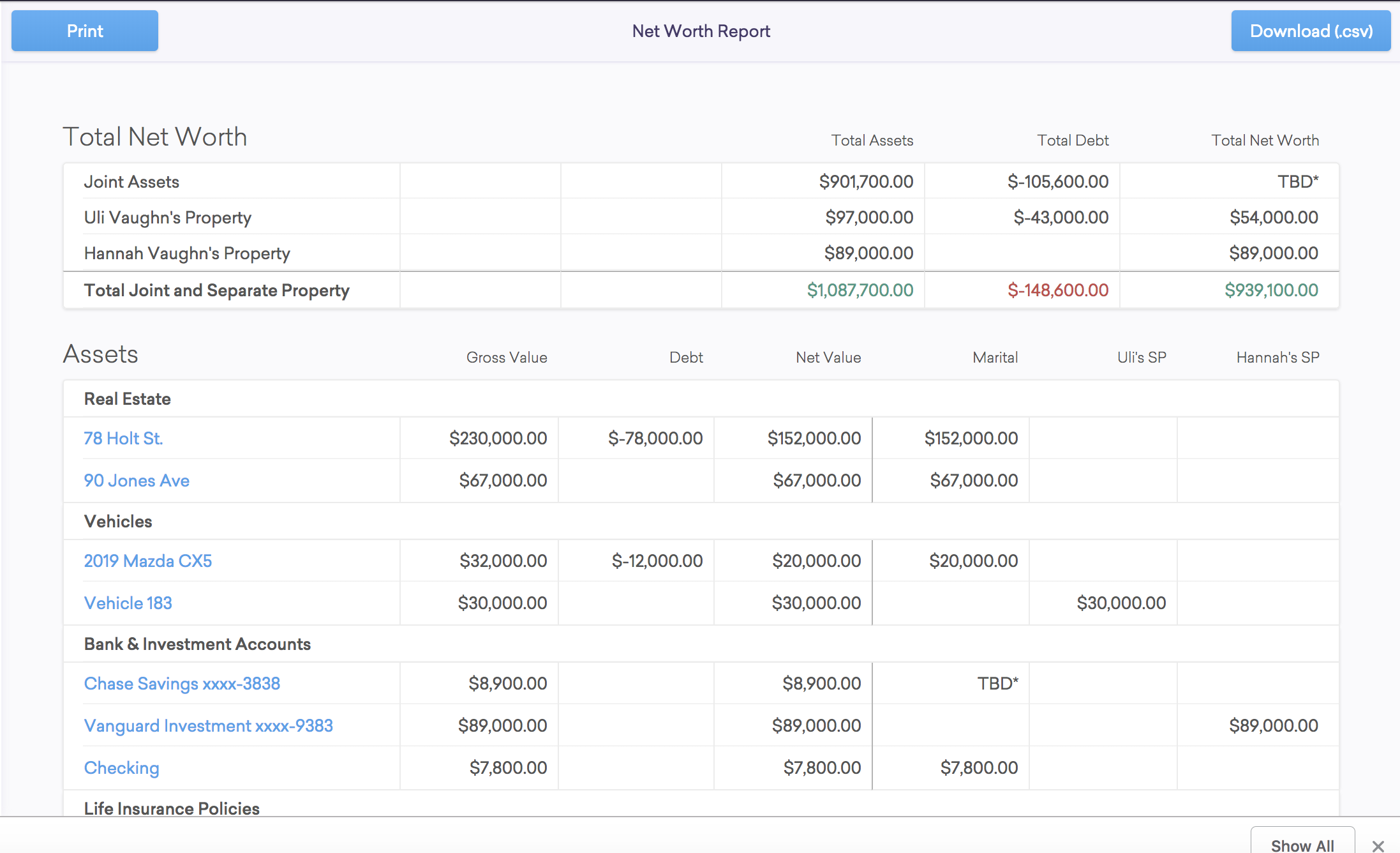Click the $230,000.00 gross value for 78 Holt St.

point(498,438)
